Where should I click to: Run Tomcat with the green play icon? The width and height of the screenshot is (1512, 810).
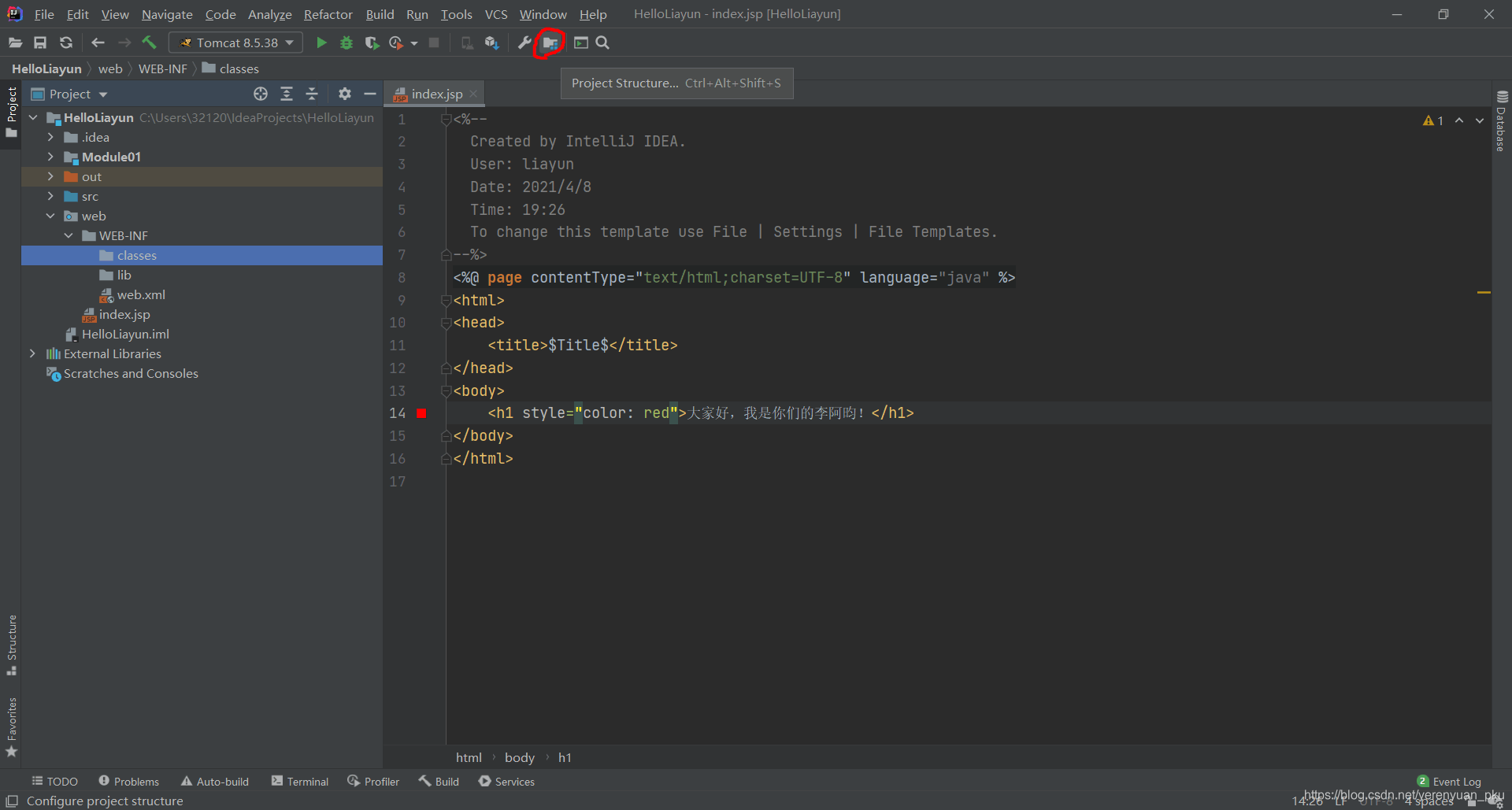[321, 43]
